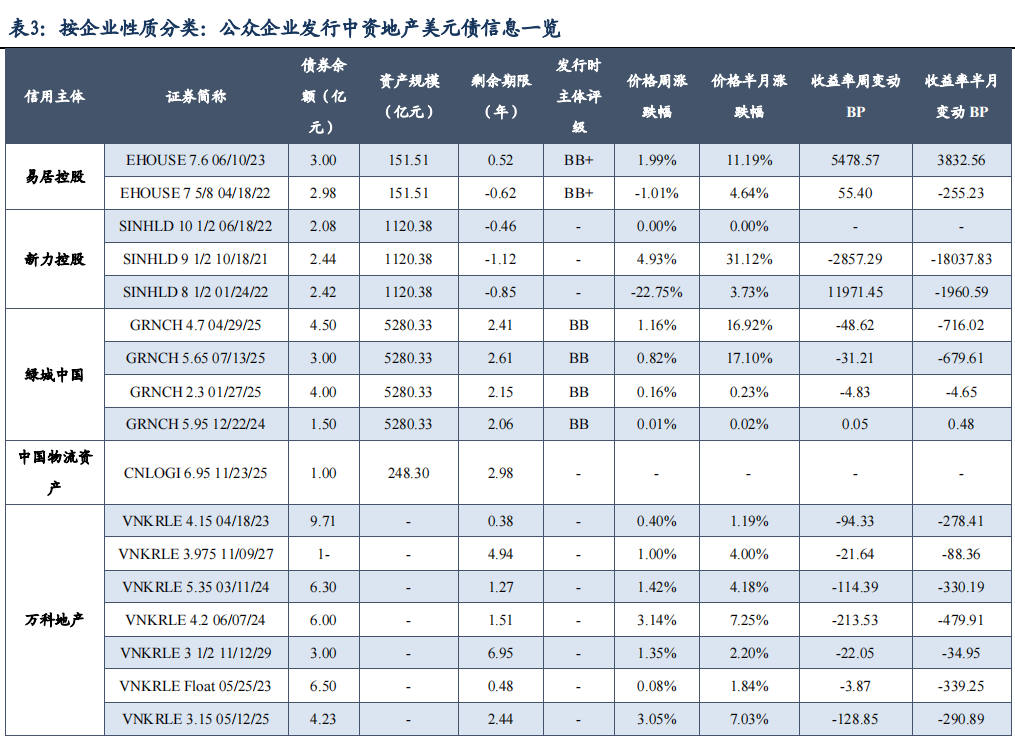This screenshot has width=1015, height=736.
Task: Click bond CNLOGI 6.95 11/23/25
Action: [195, 473]
